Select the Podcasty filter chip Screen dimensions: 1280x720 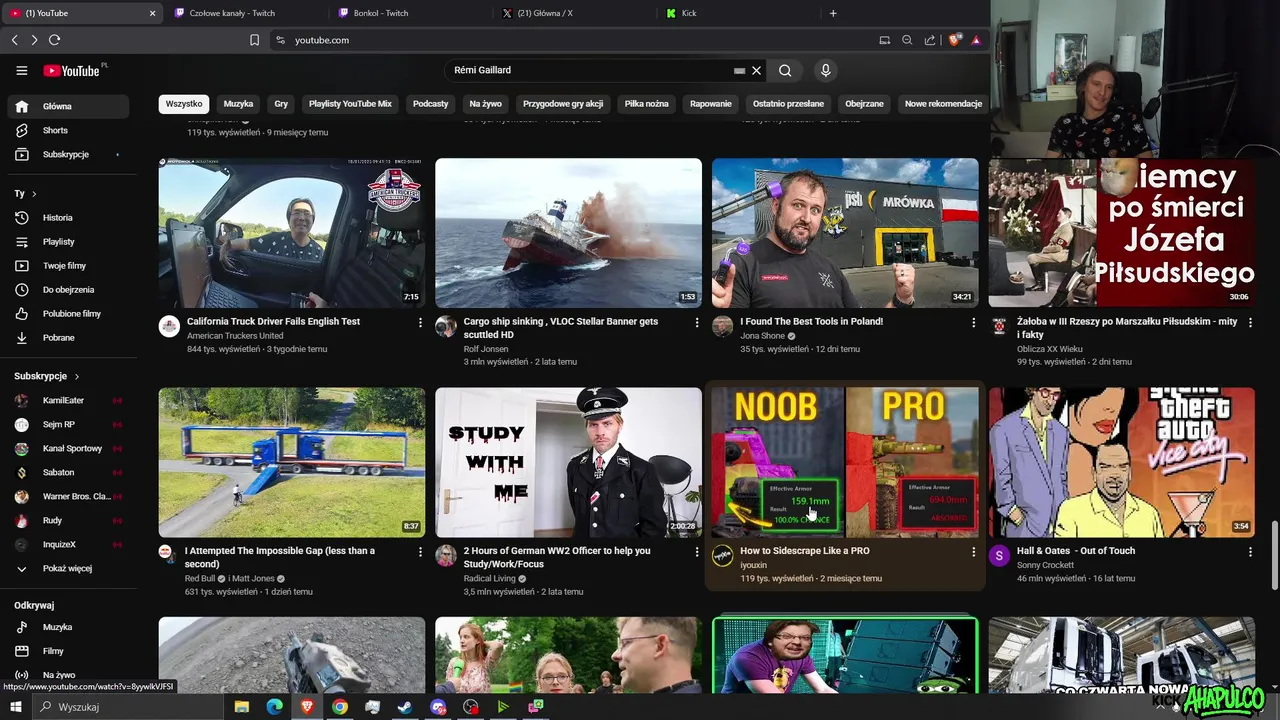point(430,104)
